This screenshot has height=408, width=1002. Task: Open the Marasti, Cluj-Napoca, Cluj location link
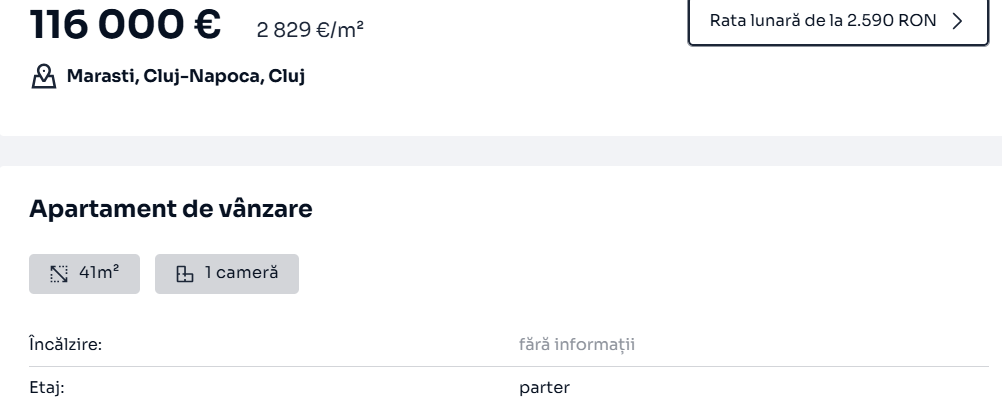[x=185, y=76]
